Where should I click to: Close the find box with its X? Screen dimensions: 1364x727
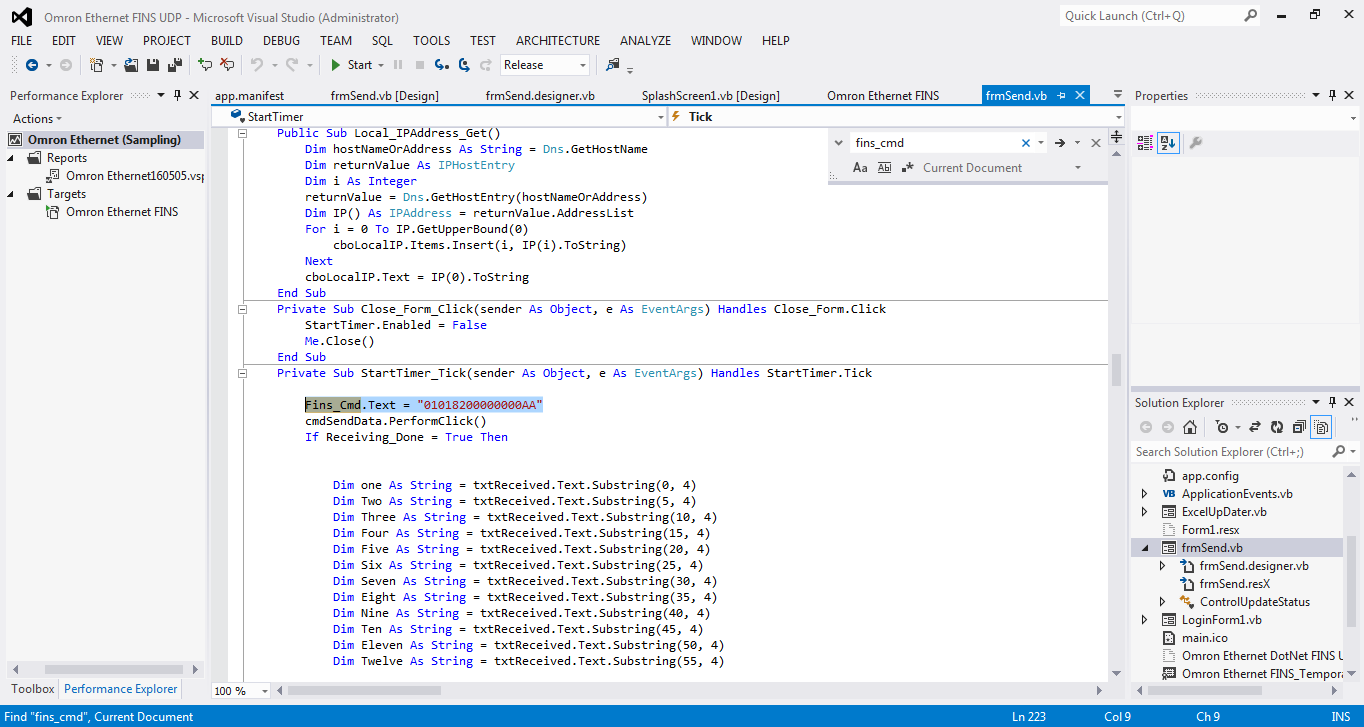1096,143
